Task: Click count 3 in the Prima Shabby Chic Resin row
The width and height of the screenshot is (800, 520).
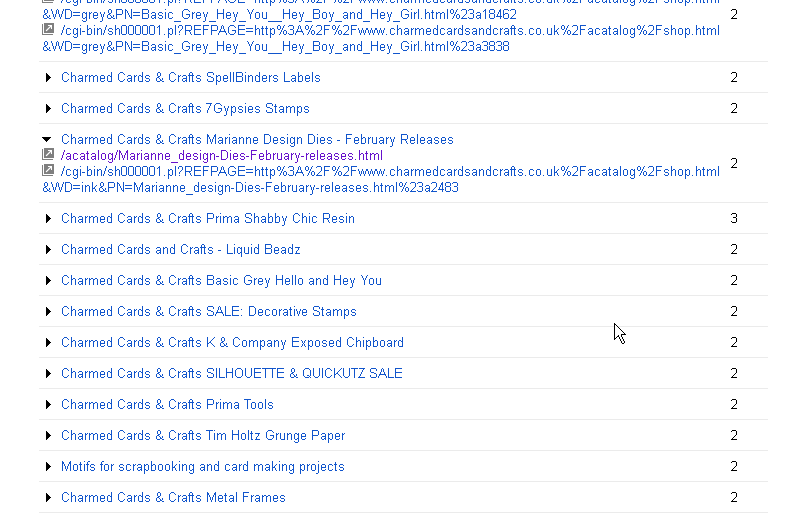Action: coord(734,219)
